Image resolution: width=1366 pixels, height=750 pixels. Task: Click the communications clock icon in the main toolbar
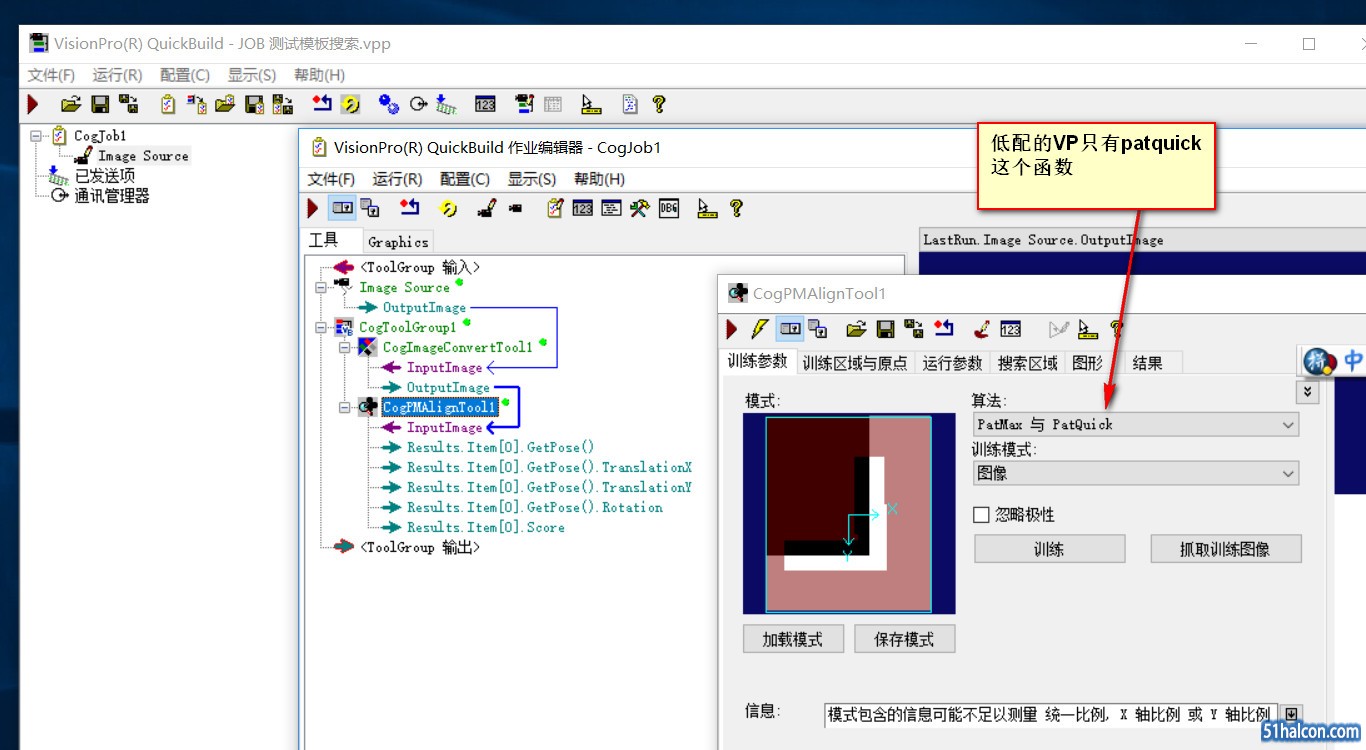pos(418,104)
